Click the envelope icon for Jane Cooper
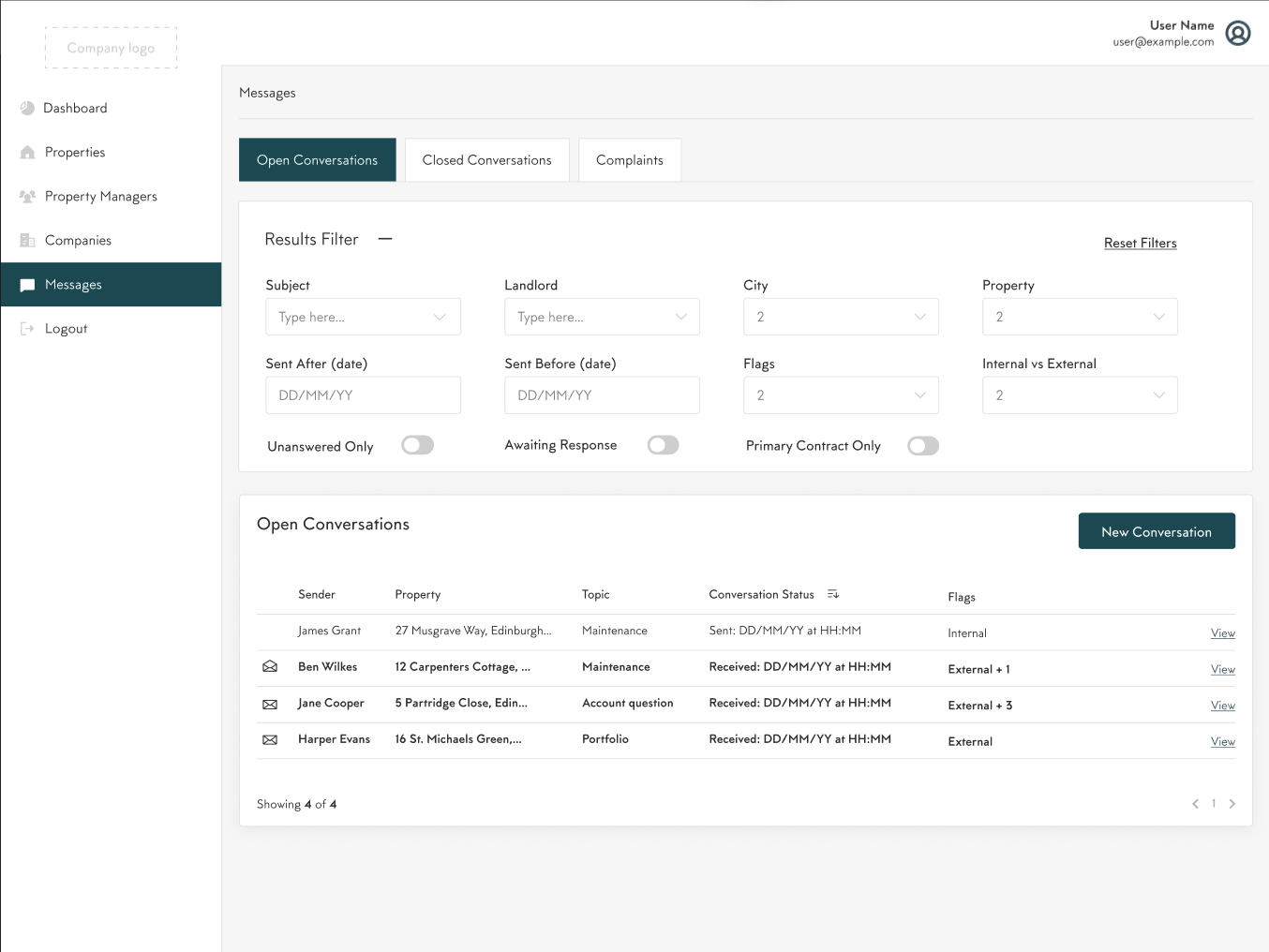 (x=270, y=704)
